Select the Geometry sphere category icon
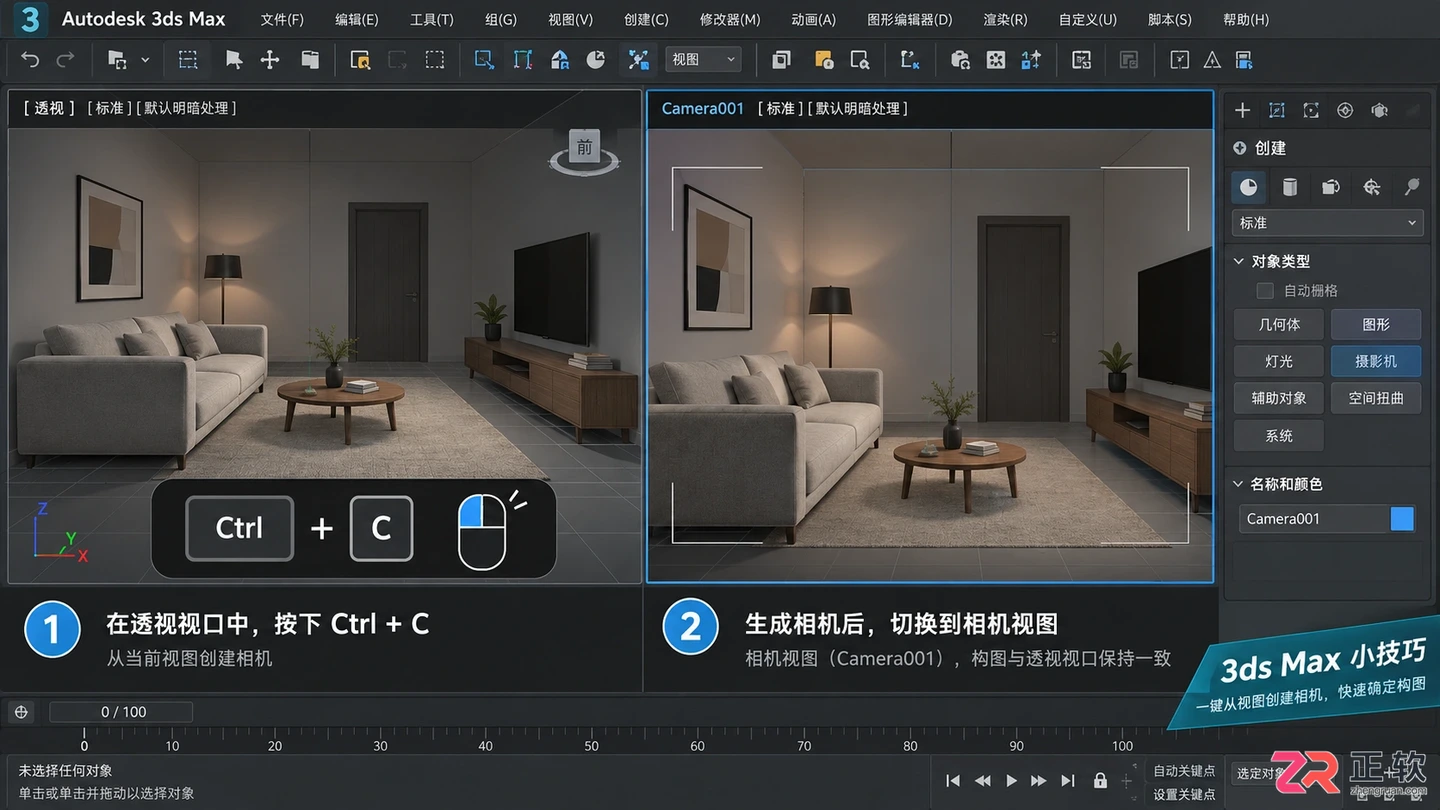Viewport: 1440px width, 810px height. click(1249, 187)
